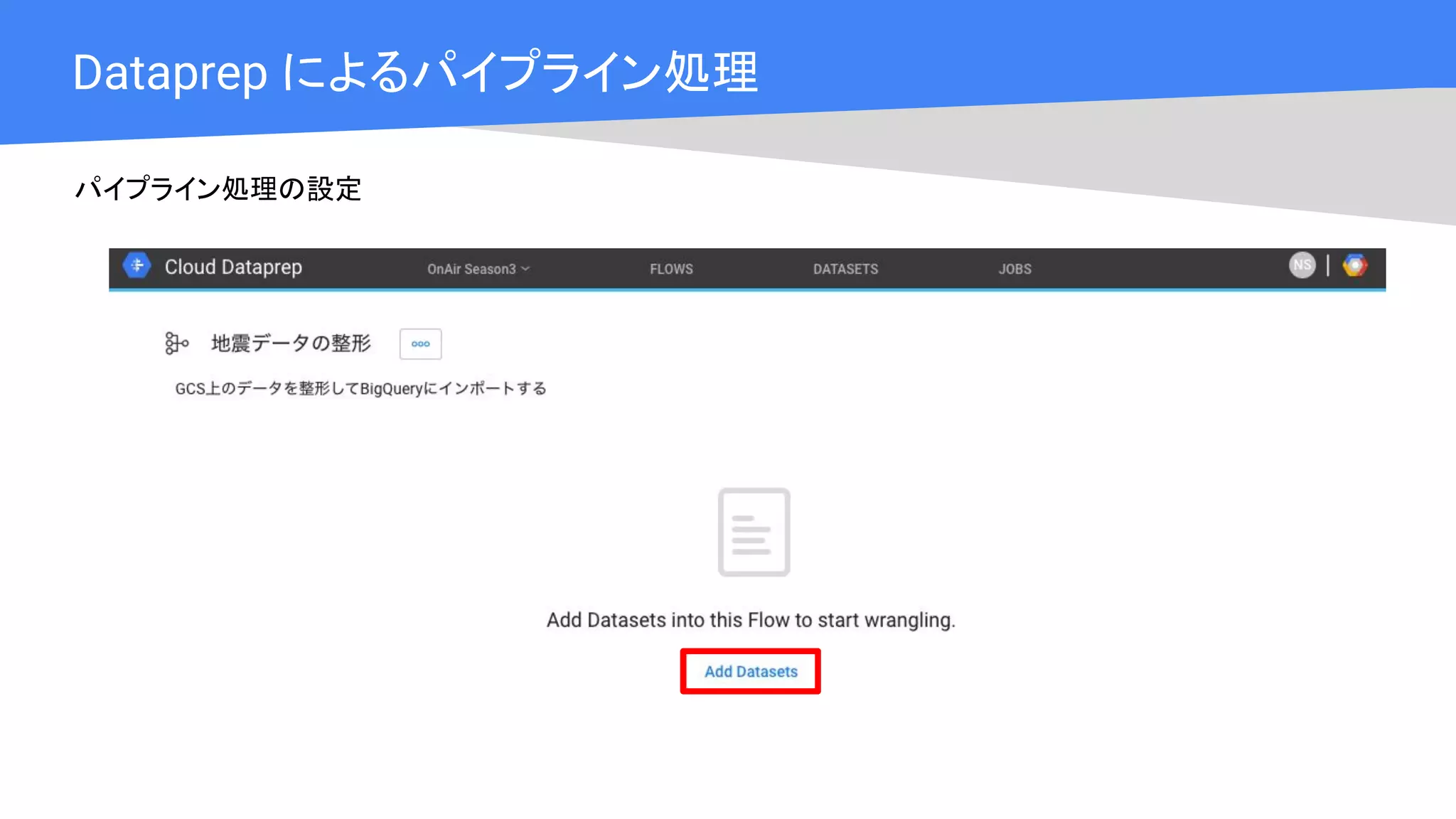Click the flow description GCS上のデータを整形してBigQueryにインポートする

pyautogui.click(x=361, y=388)
